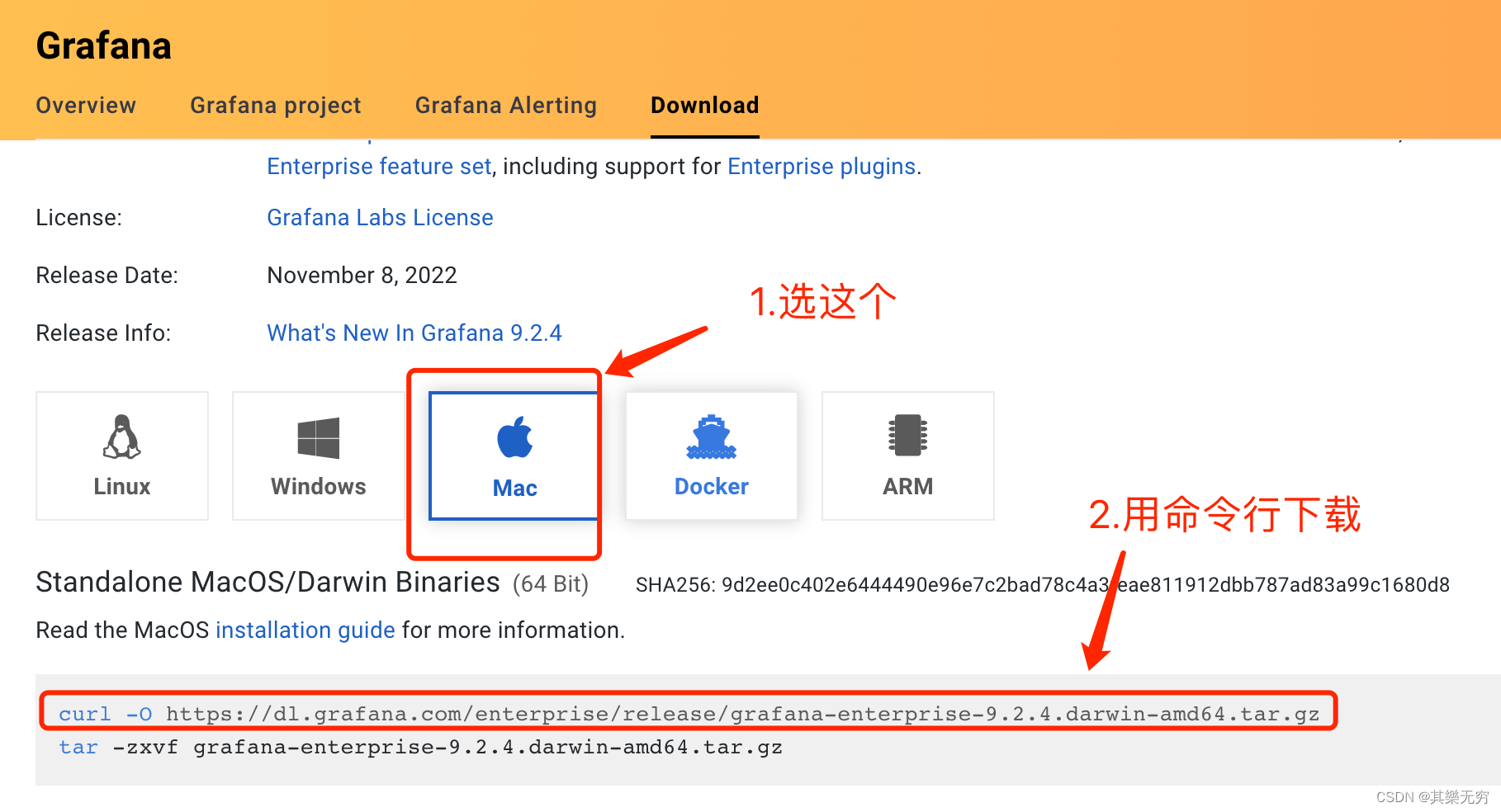Viewport: 1501px width, 812px height.
Task: Click the ARM chip icon
Action: click(x=908, y=435)
